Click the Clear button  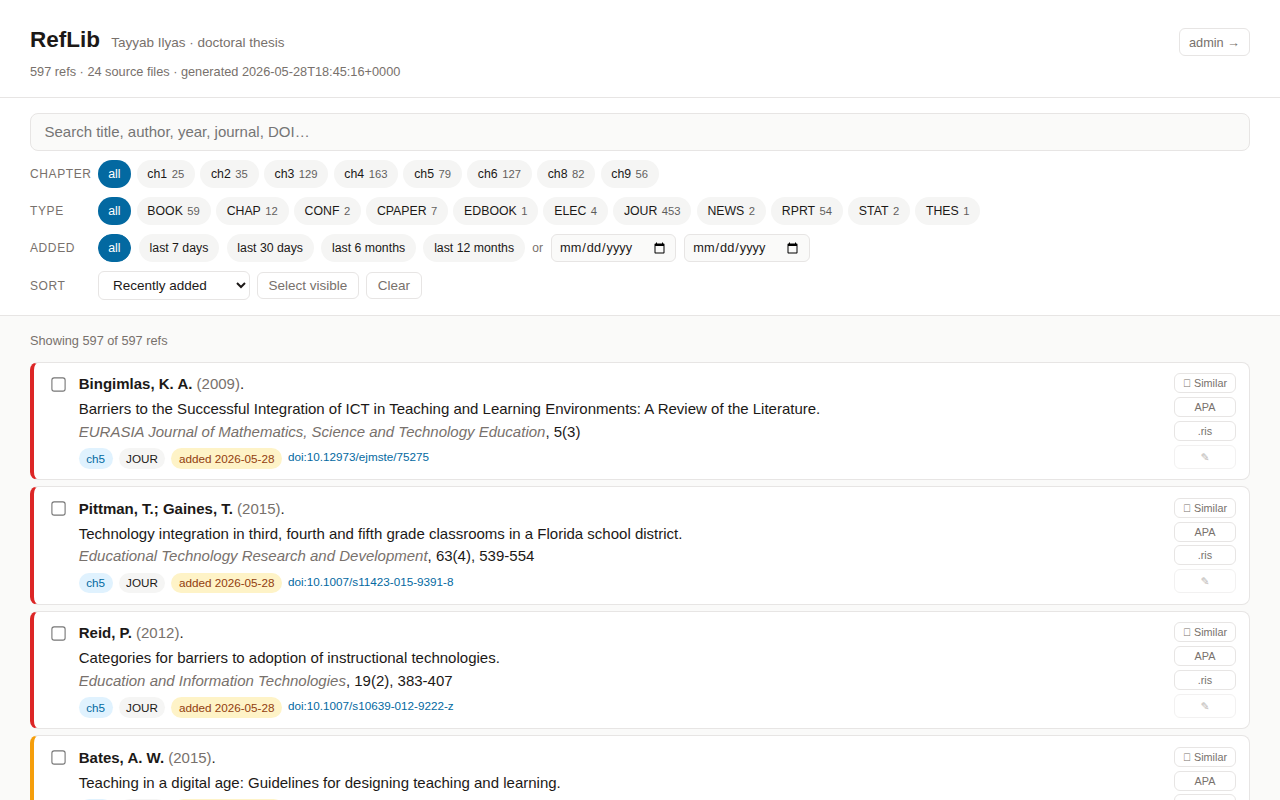tap(394, 286)
